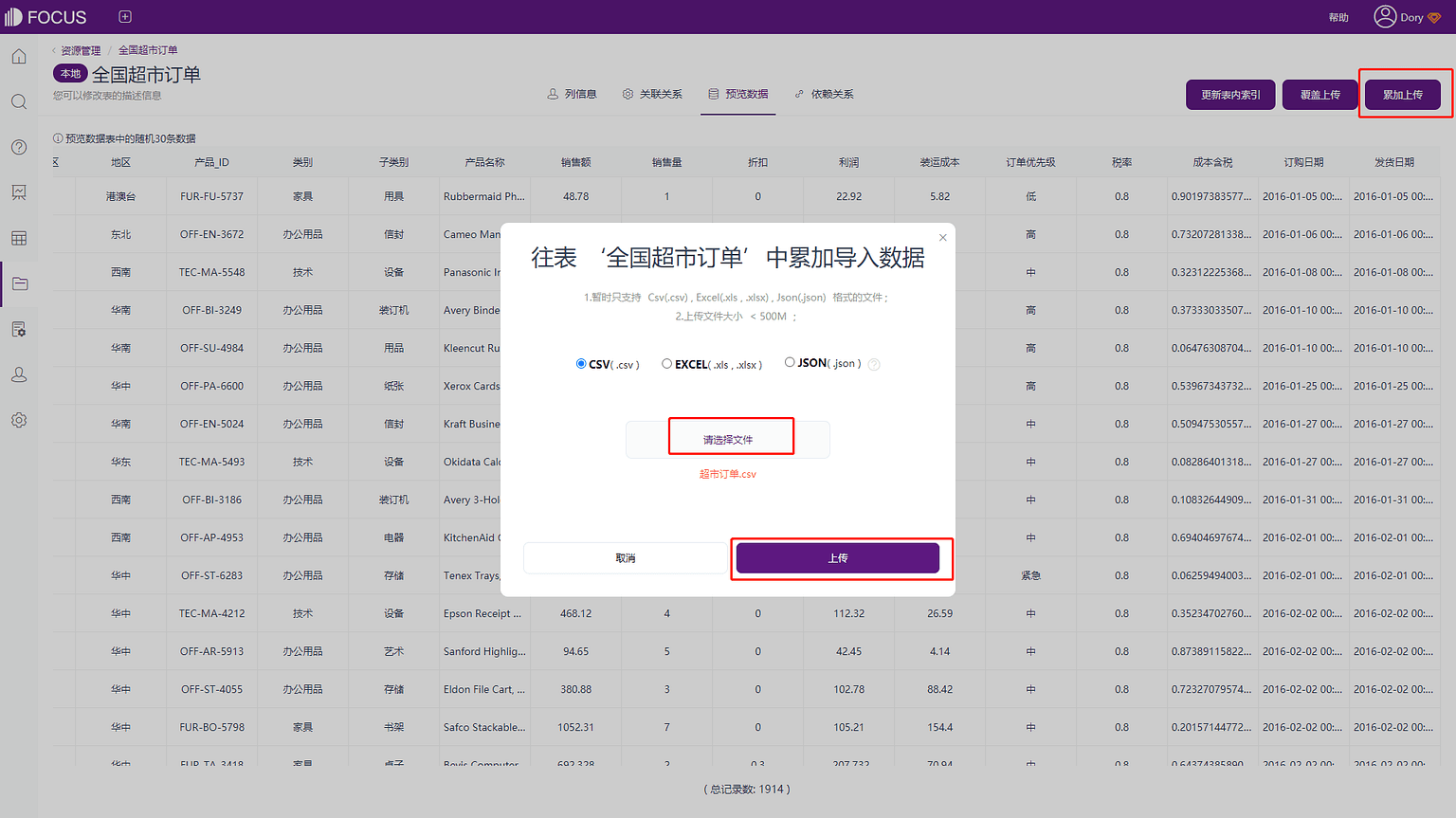Screen dimensions: 1456x818
Task: Click back arrow before 资源管理 breadcrumb
Action: coord(54,50)
